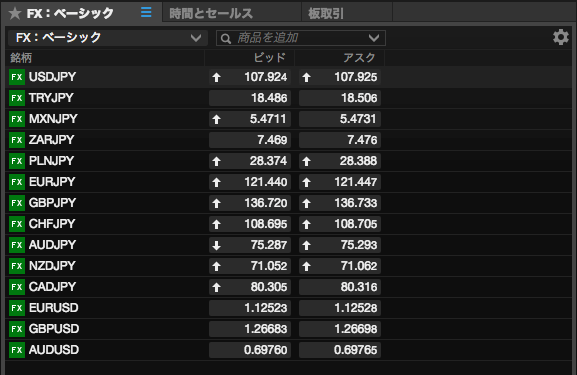Click EURJPY bid price 121.440

(250, 182)
